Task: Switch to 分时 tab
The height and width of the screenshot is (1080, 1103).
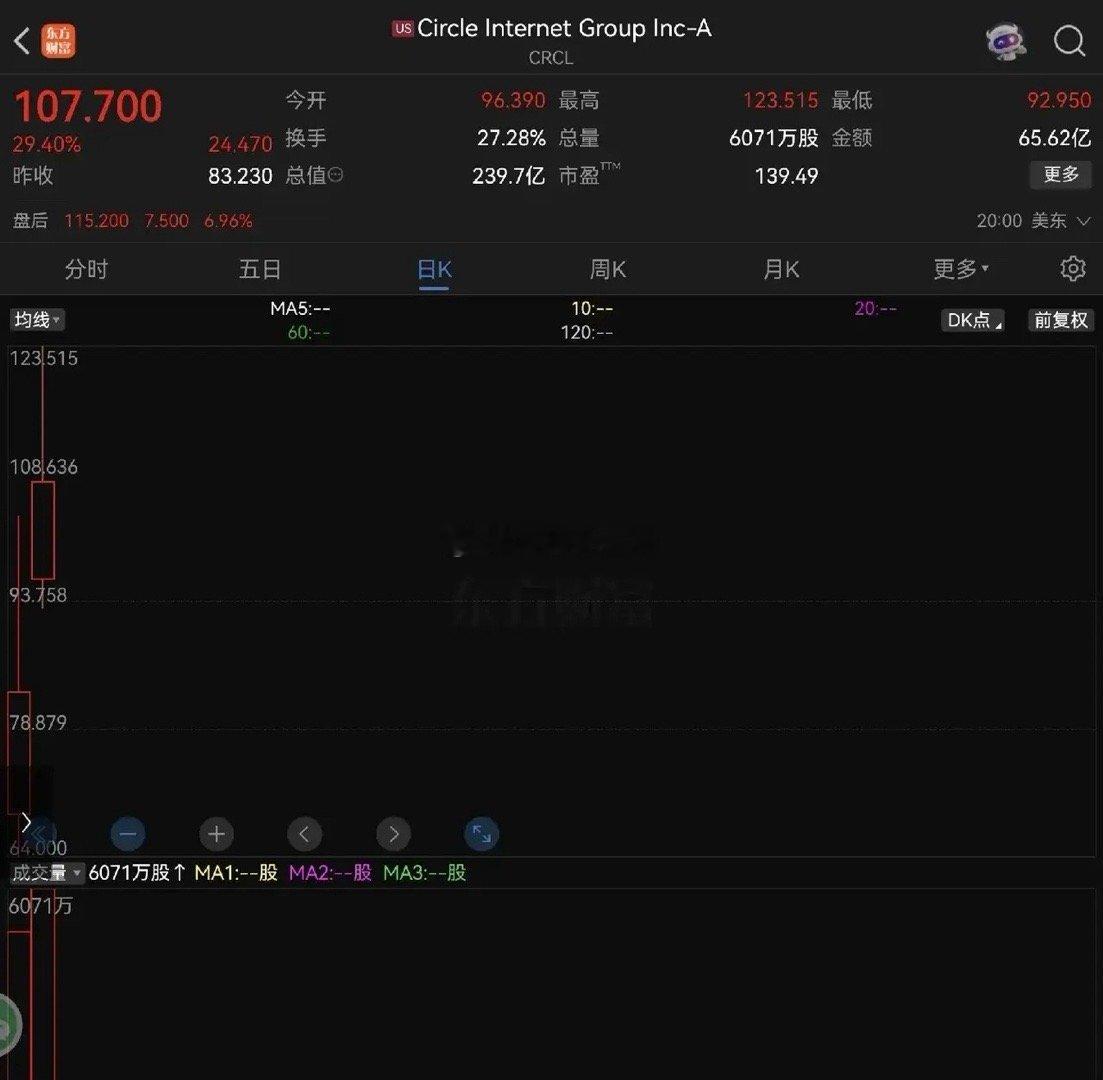Action: pos(87,269)
